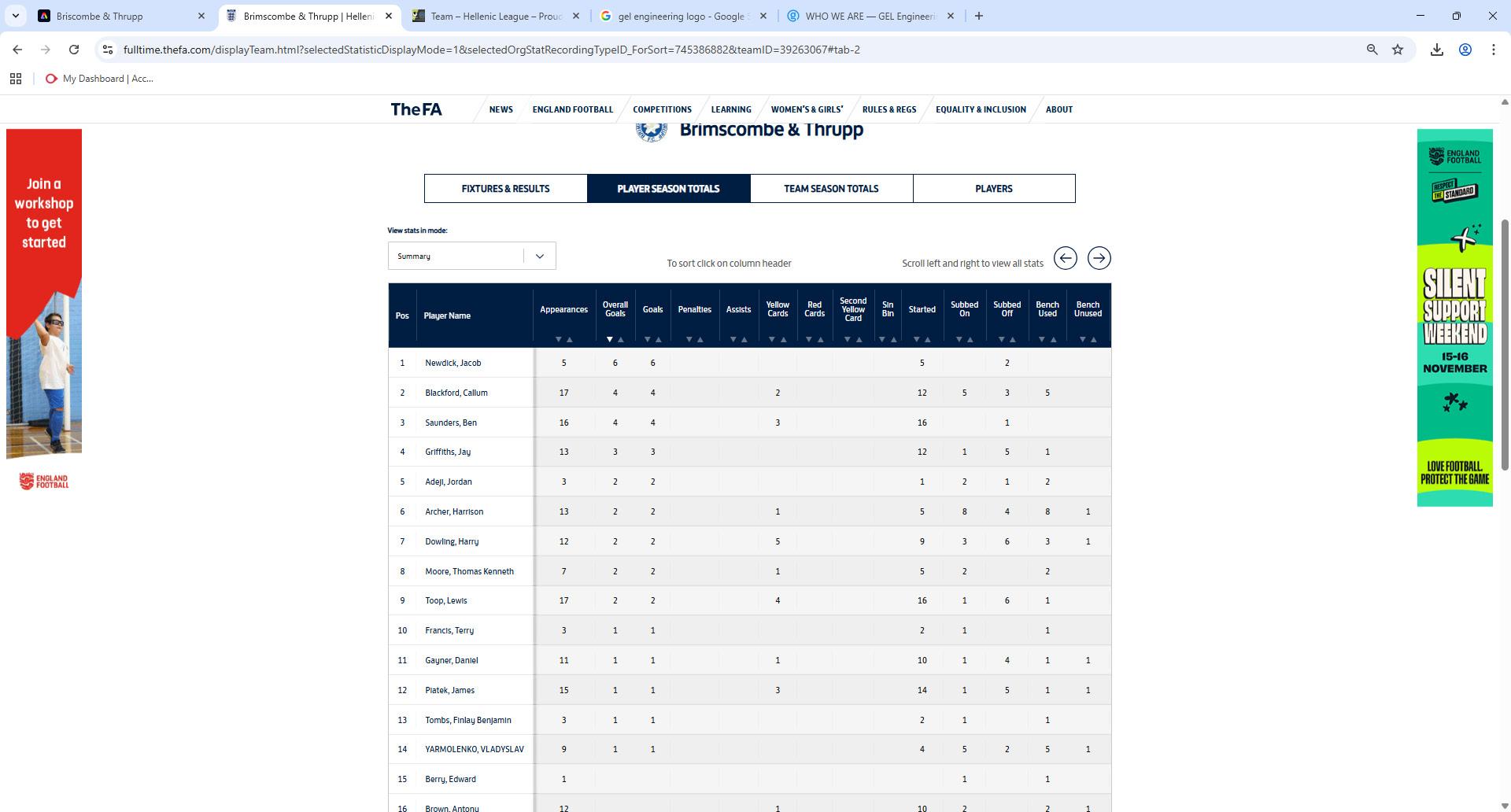Image resolution: width=1511 pixels, height=812 pixels.
Task: Sort Subbed Off descending with the down arrow
Action: pos(1001,340)
